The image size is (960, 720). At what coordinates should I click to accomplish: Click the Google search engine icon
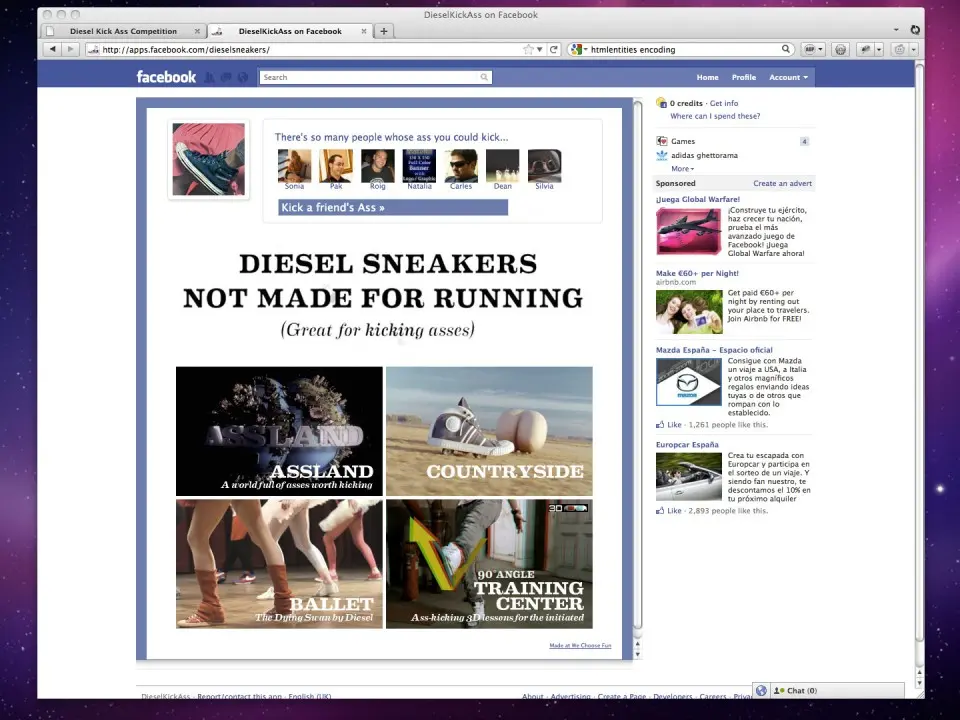click(x=576, y=49)
